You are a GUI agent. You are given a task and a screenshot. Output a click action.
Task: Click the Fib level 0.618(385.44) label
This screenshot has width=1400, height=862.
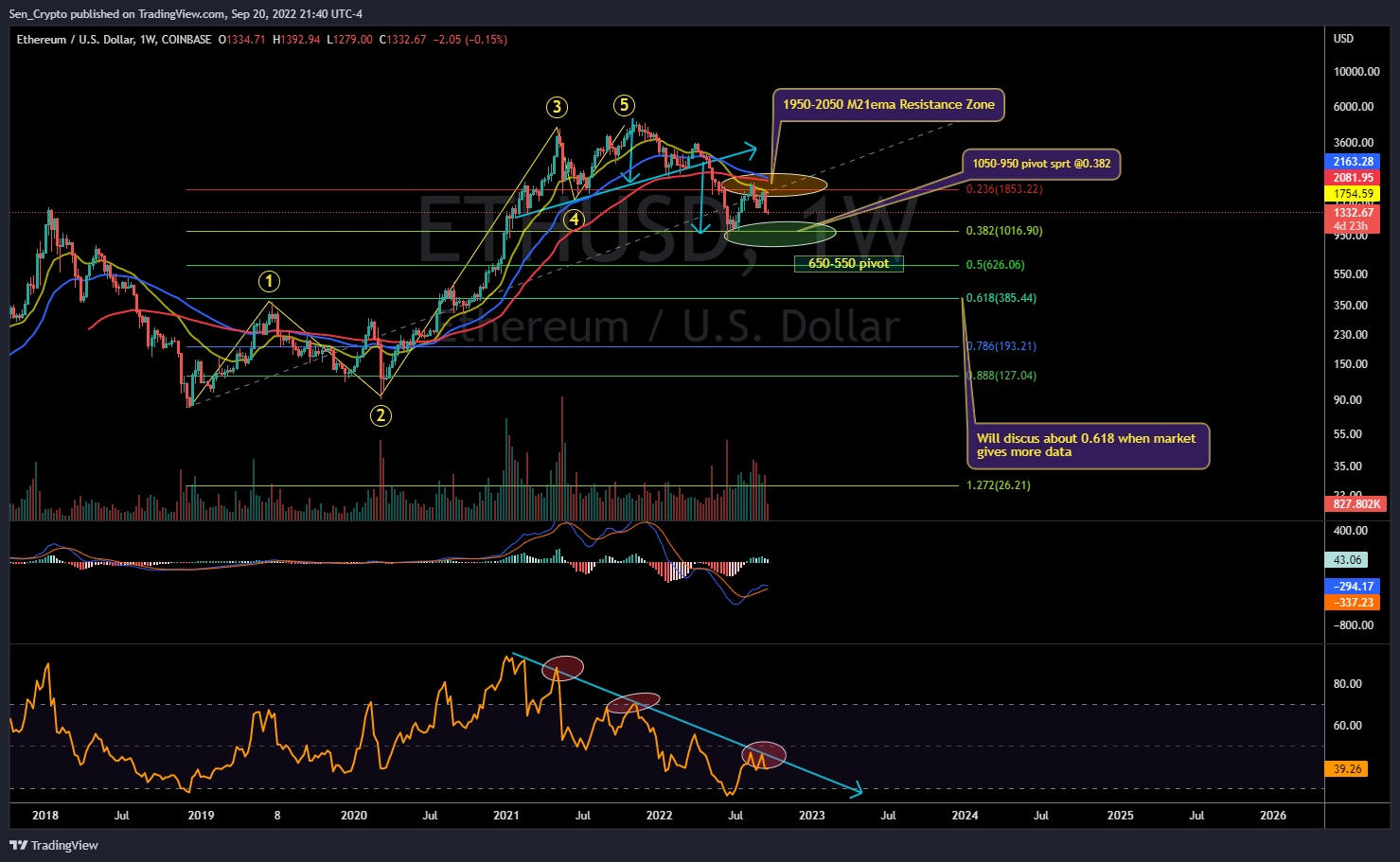(1001, 298)
